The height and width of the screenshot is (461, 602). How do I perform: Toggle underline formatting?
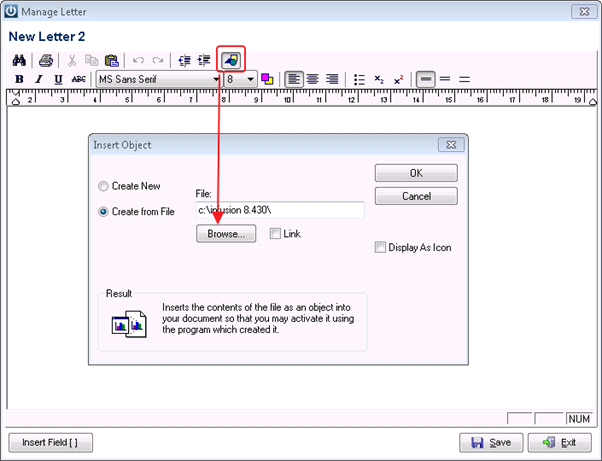click(58, 79)
